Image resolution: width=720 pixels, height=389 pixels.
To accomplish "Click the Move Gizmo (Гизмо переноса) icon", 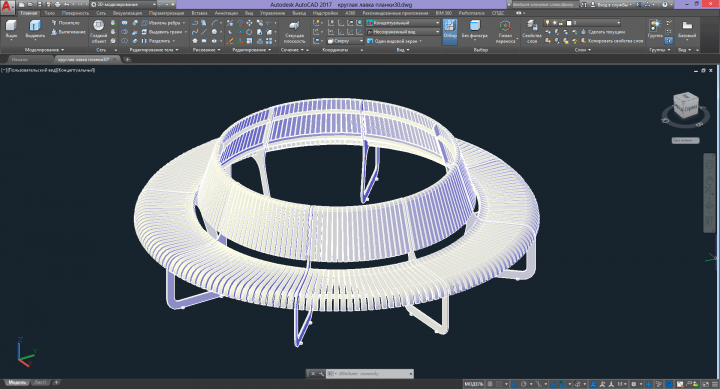I will pyautogui.click(x=505, y=31).
